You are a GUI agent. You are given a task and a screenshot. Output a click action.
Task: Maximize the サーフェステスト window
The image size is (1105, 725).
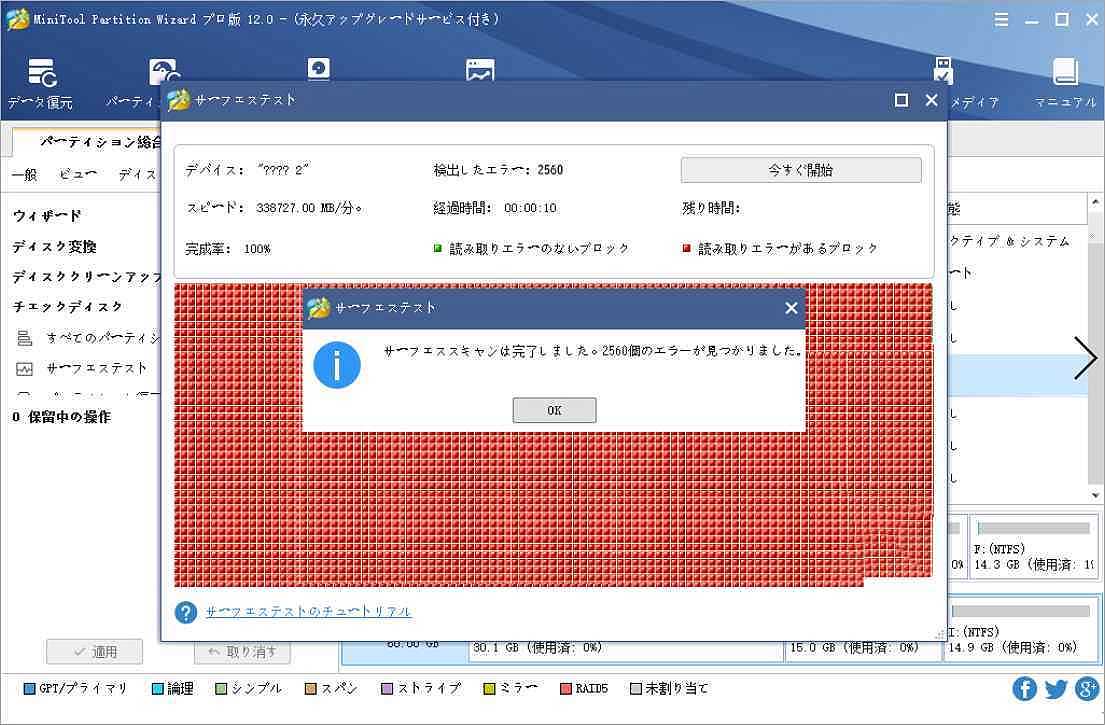tap(901, 100)
